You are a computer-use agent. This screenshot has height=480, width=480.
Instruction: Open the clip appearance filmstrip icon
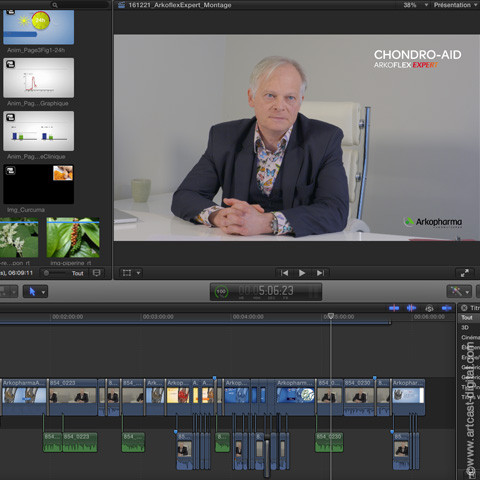click(x=97, y=273)
